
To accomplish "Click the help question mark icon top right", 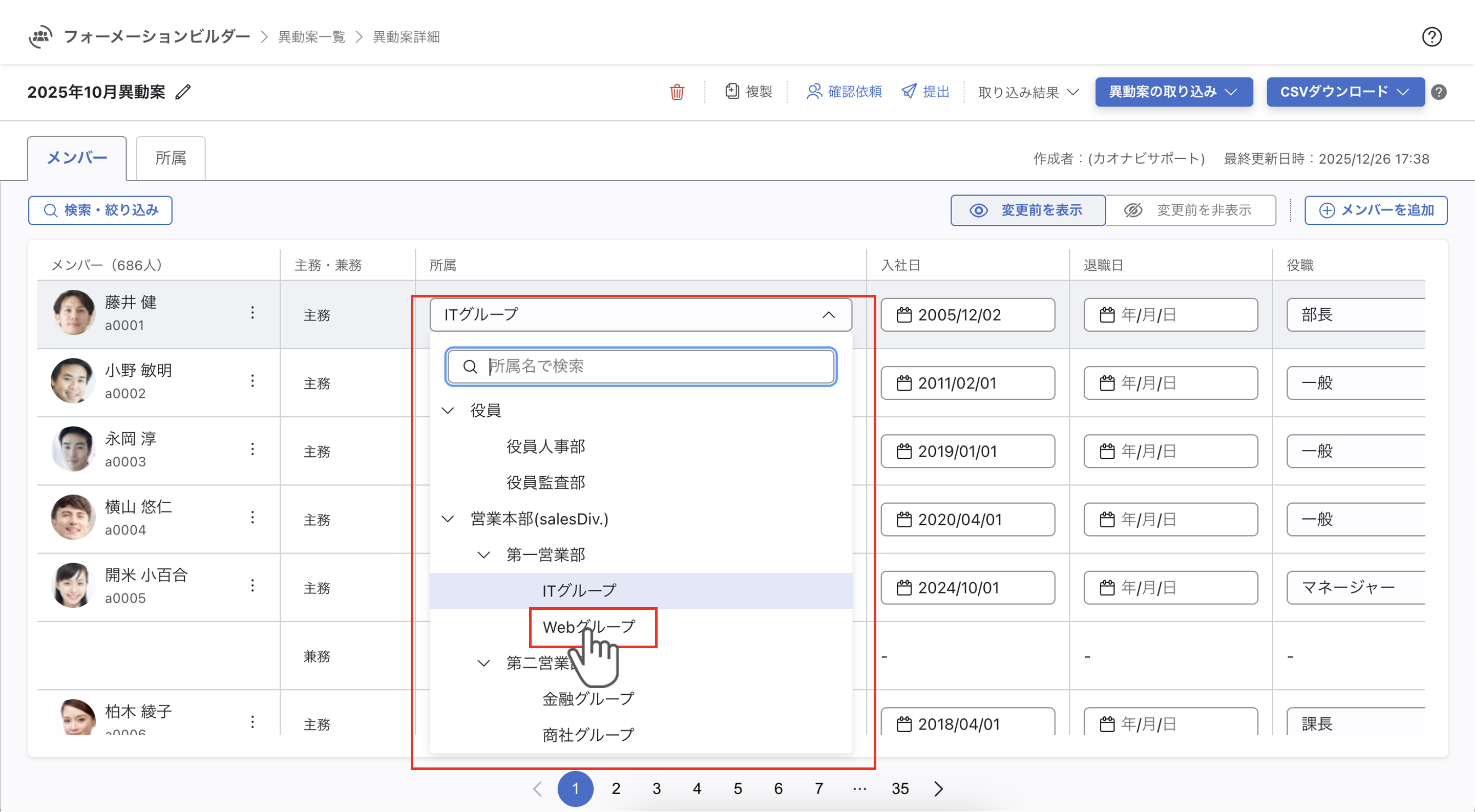I will point(1431,37).
